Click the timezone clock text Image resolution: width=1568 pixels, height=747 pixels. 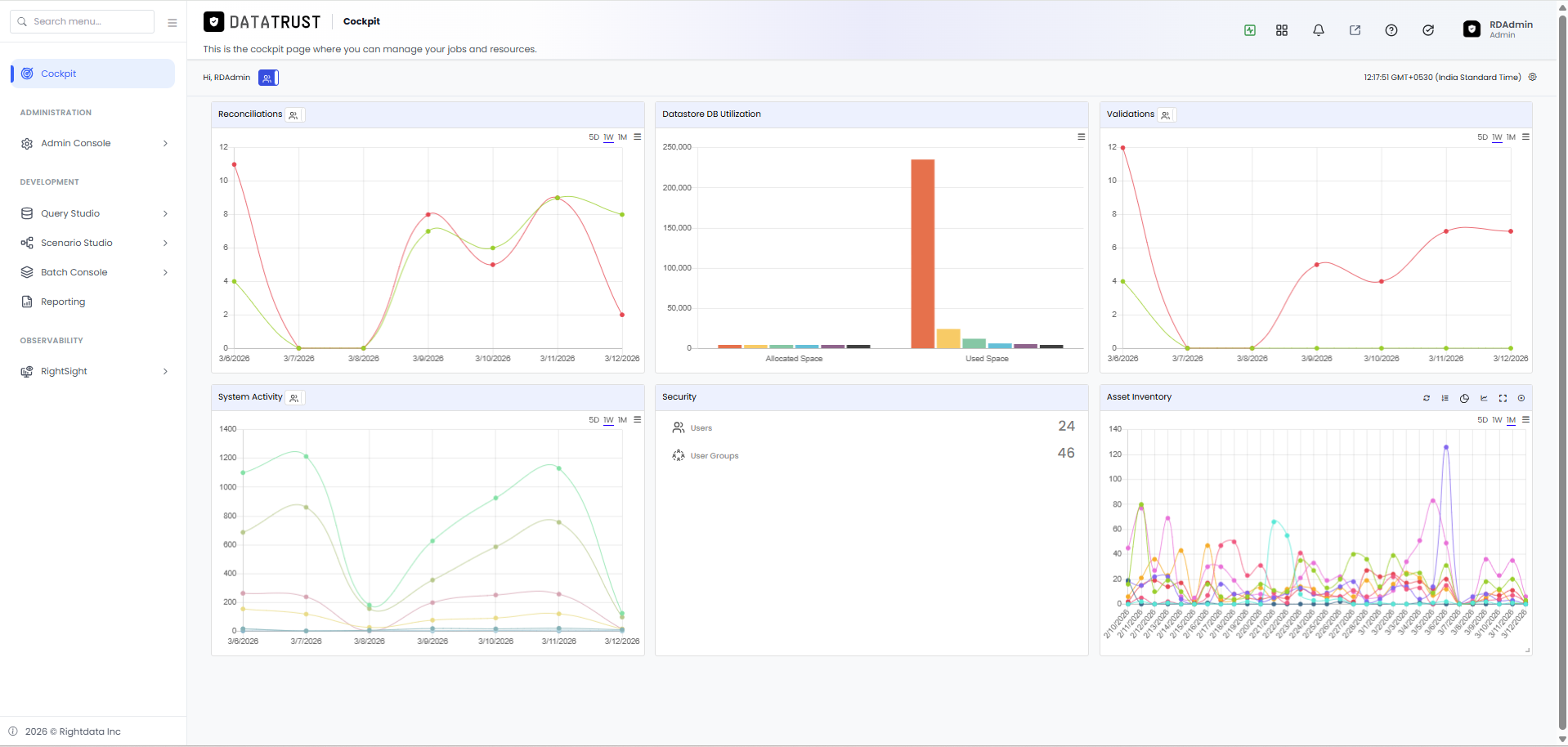pos(1442,78)
